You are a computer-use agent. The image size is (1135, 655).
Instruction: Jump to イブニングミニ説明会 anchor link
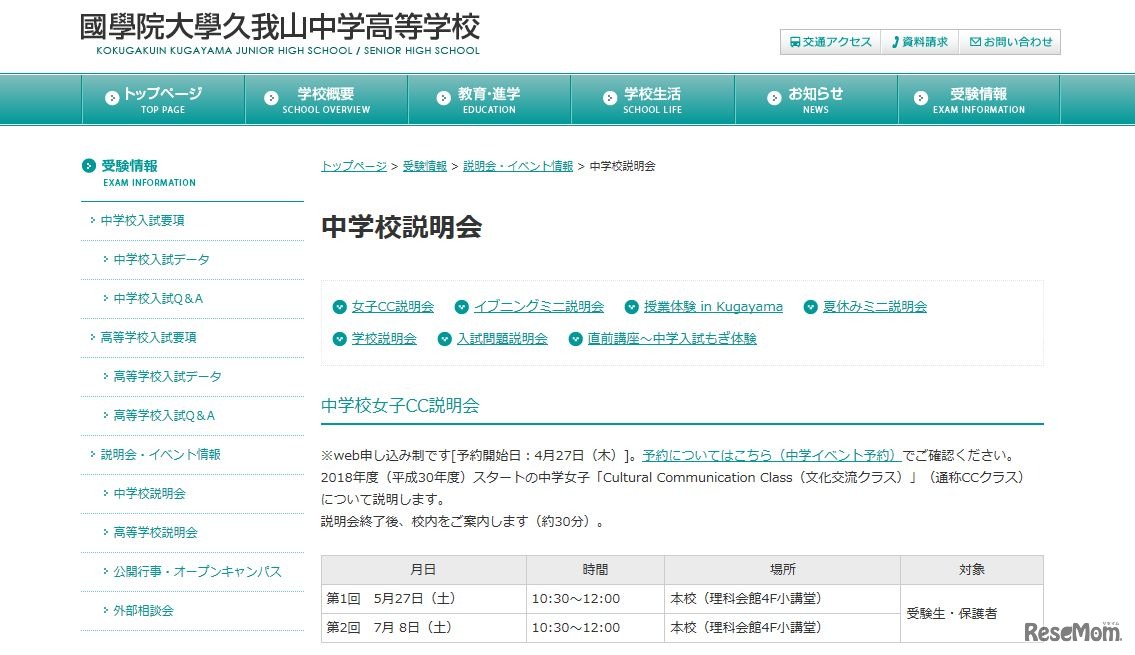(x=539, y=307)
